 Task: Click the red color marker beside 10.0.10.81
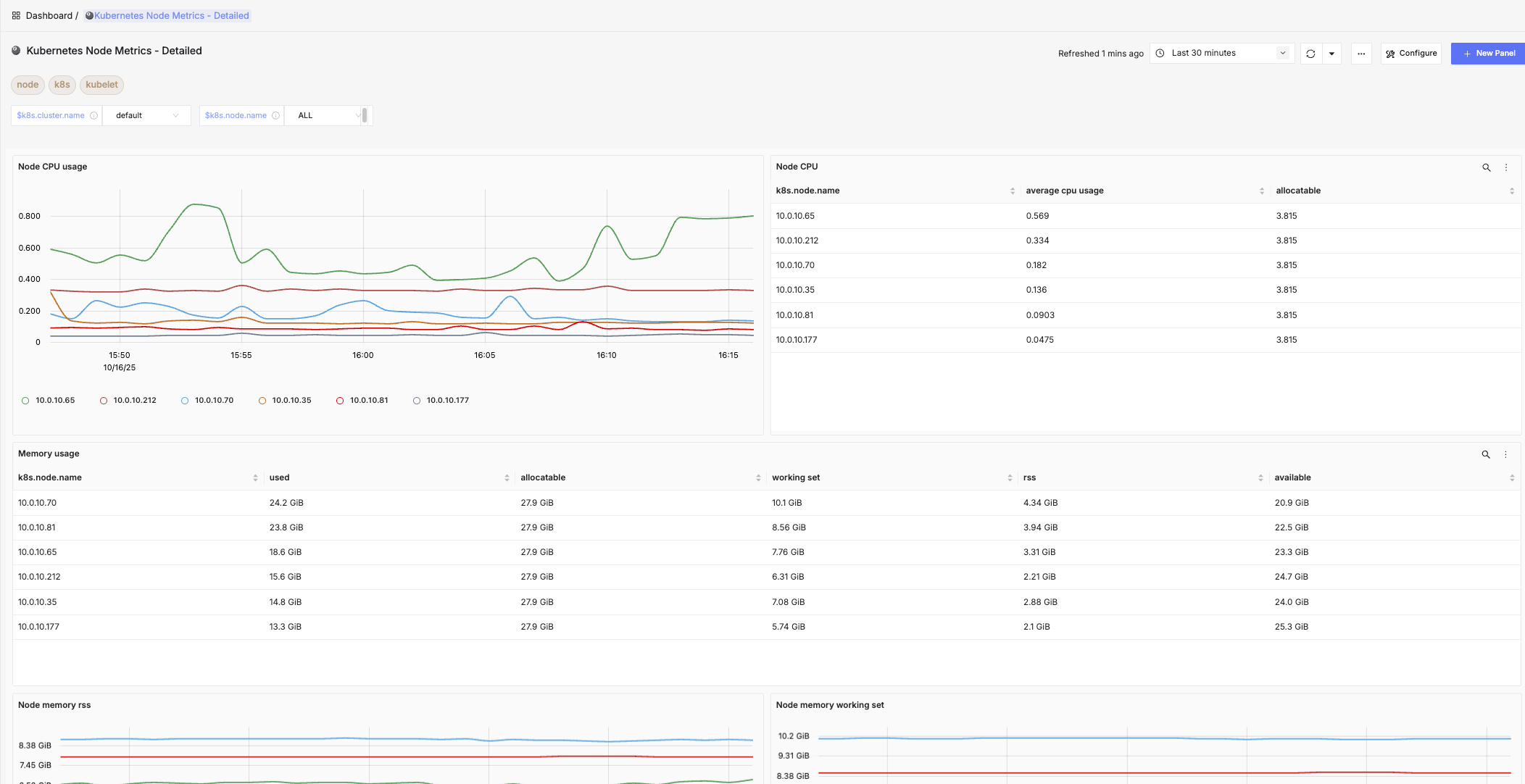tap(339, 400)
